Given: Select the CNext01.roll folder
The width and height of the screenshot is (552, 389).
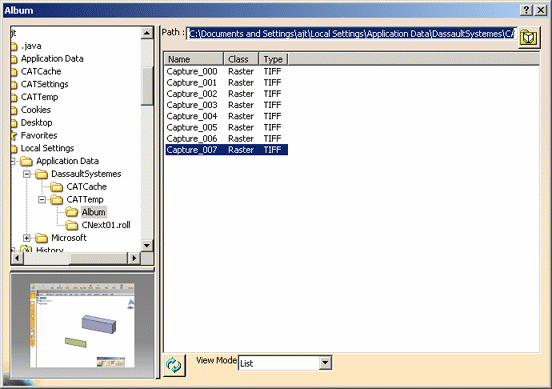Looking at the screenshot, I should (x=106, y=225).
